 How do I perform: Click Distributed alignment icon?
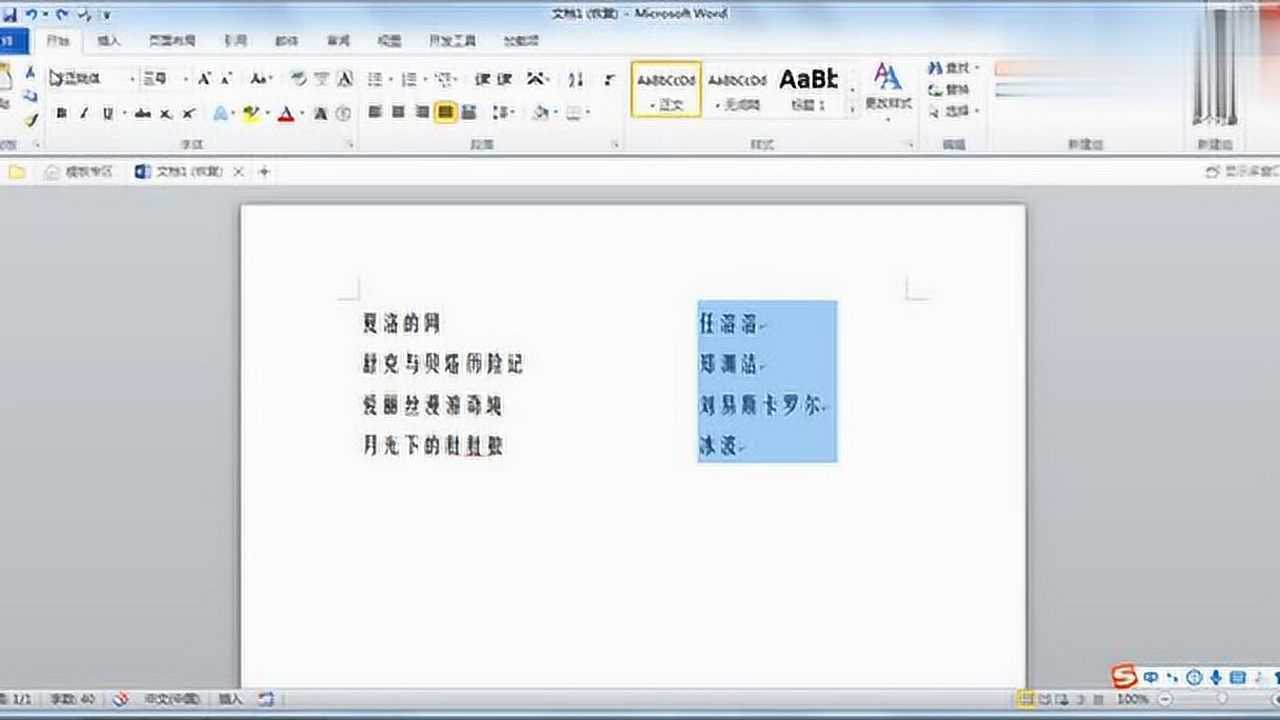click(x=468, y=112)
